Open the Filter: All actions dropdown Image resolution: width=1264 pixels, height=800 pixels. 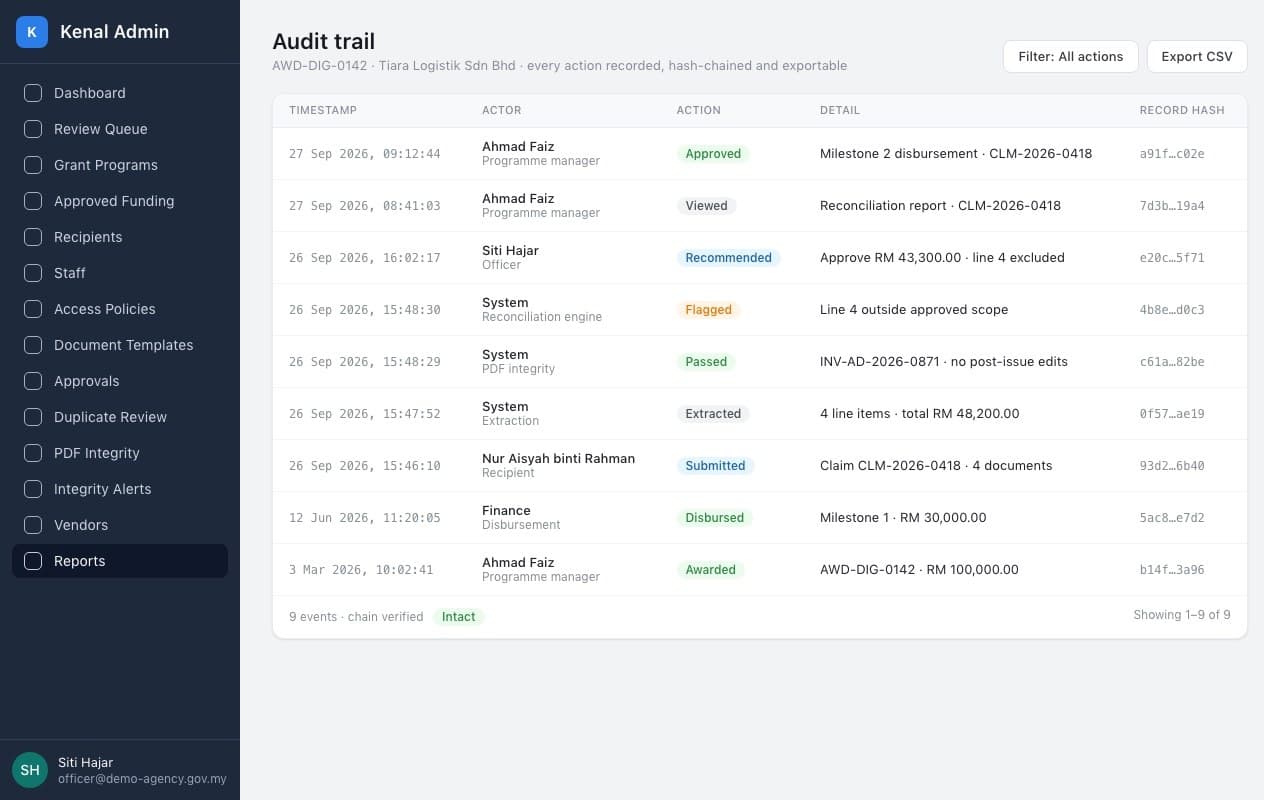pyautogui.click(x=1071, y=57)
